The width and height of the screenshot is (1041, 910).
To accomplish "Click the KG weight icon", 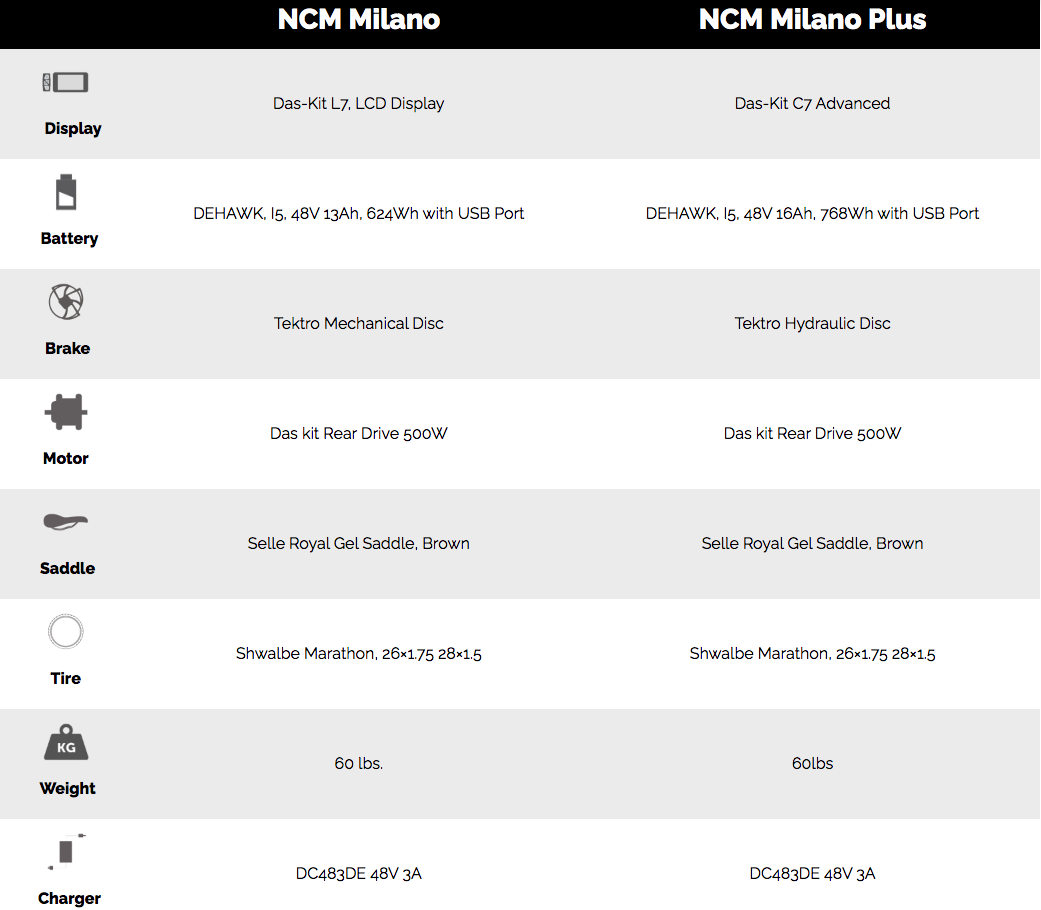I will pos(66,744).
